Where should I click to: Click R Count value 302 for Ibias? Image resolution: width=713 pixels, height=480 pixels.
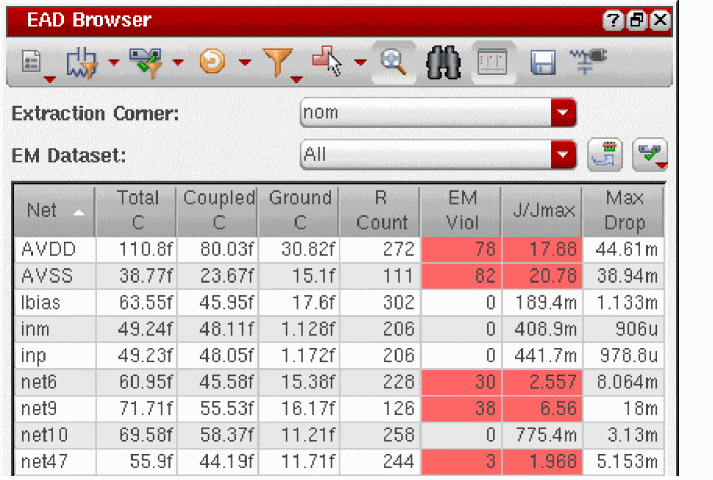(380, 302)
